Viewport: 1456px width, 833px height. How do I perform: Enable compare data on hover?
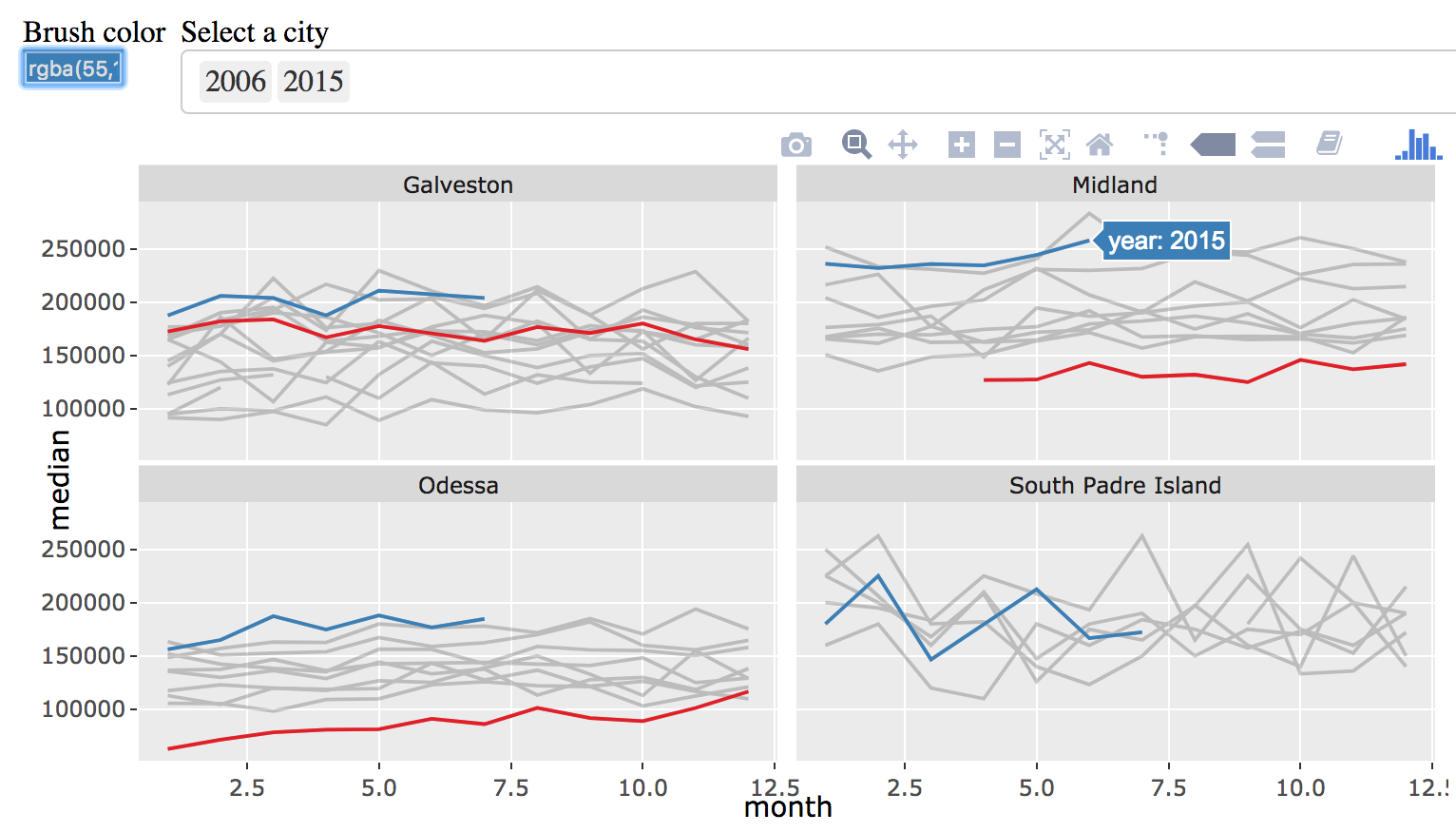coord(1268,145)
